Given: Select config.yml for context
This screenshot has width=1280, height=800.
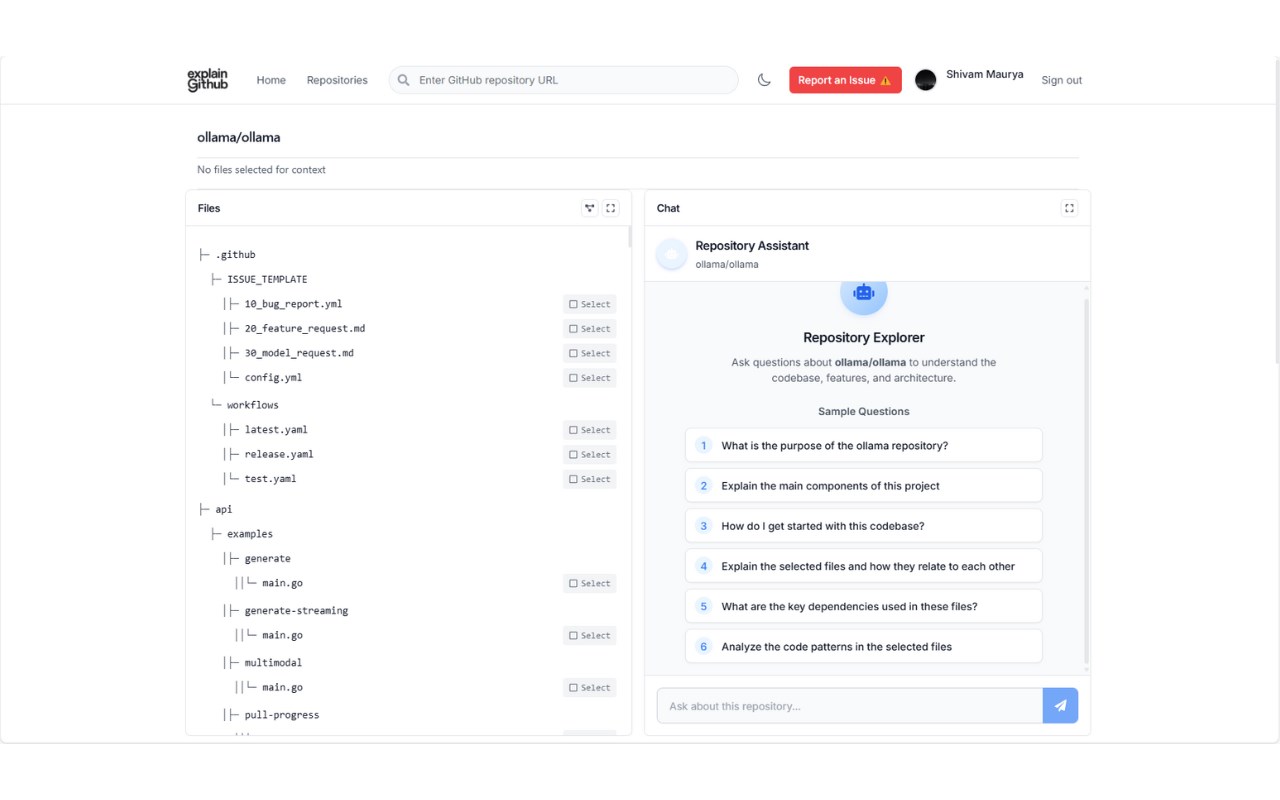Looking at the screenshot, I should click(x=590, y=378).
